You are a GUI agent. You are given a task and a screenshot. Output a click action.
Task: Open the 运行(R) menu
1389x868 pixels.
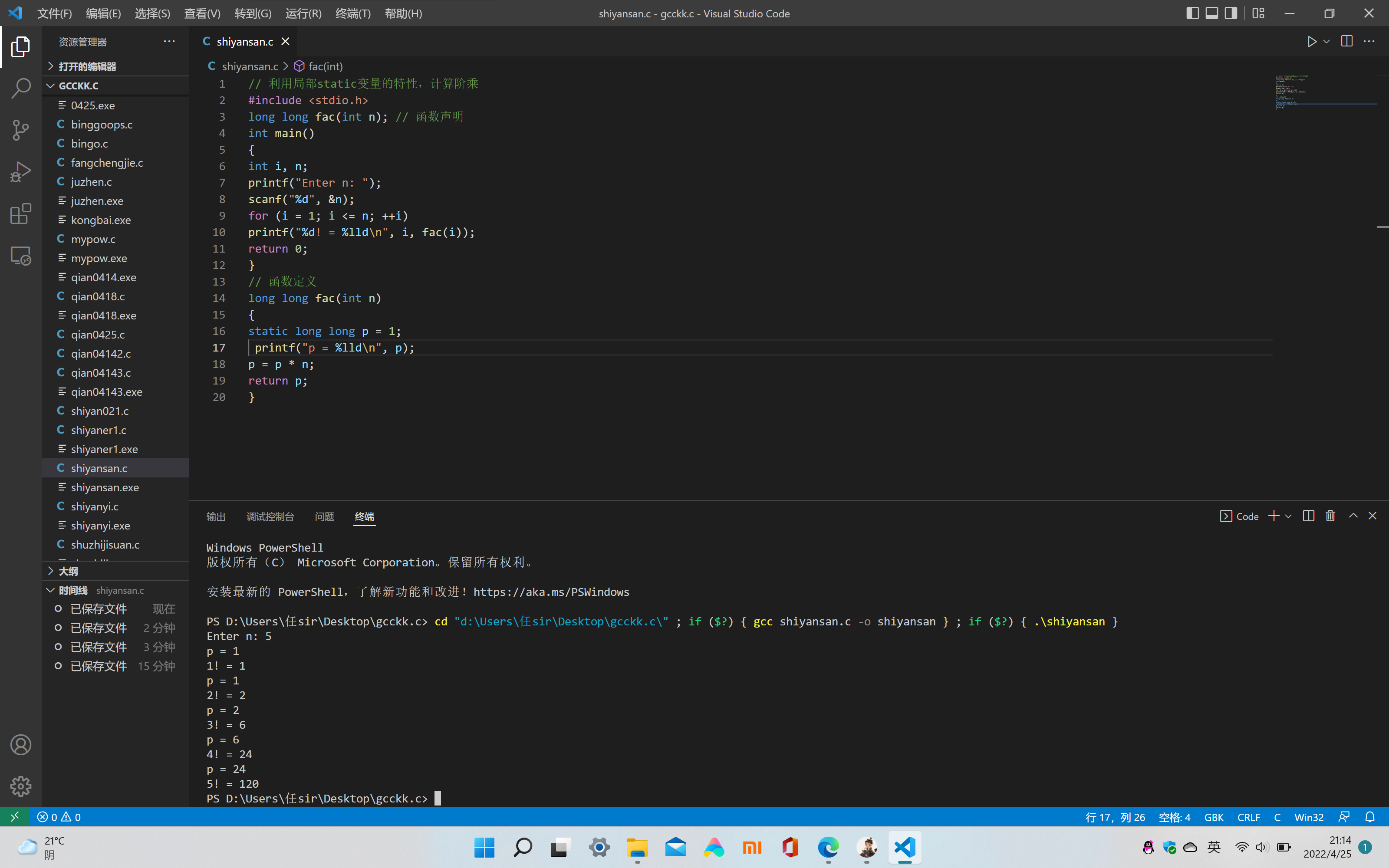tap(303, 13)
